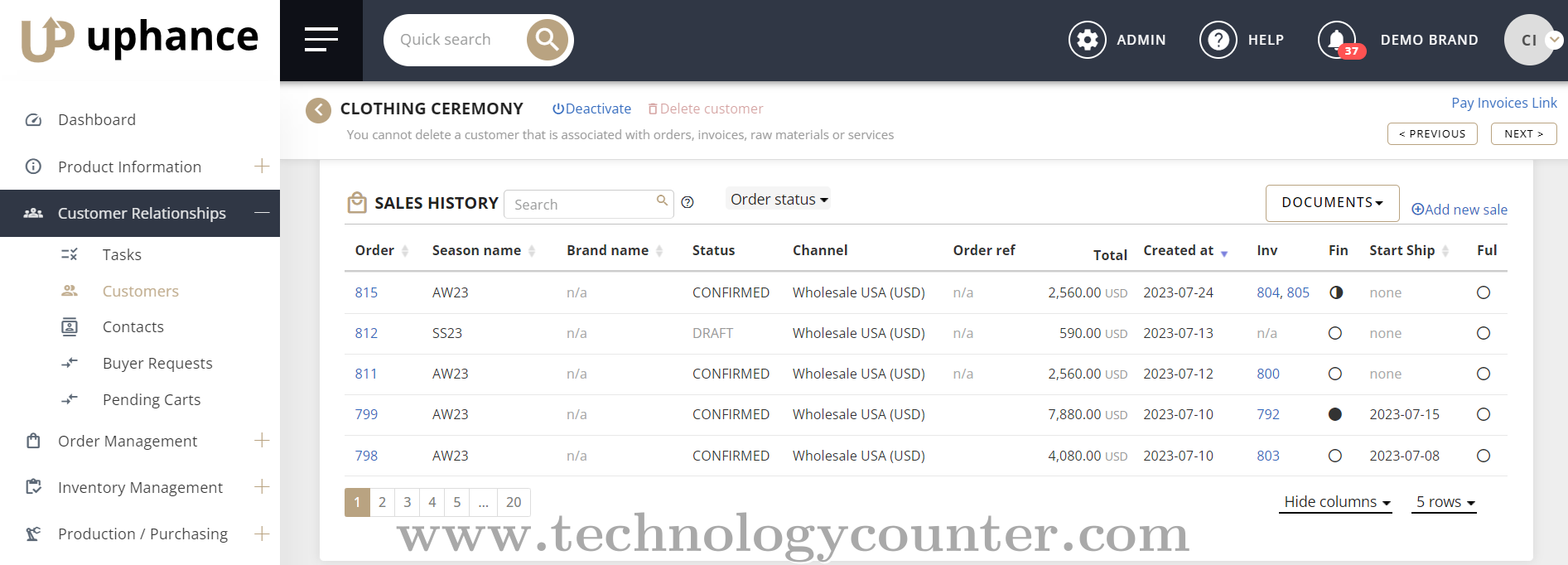Image resolution: width=1568 pixels, height=565 pixels.
Task: Open Pay Invoices Link
Action: pyautogui.click(x=1504, y=103)
